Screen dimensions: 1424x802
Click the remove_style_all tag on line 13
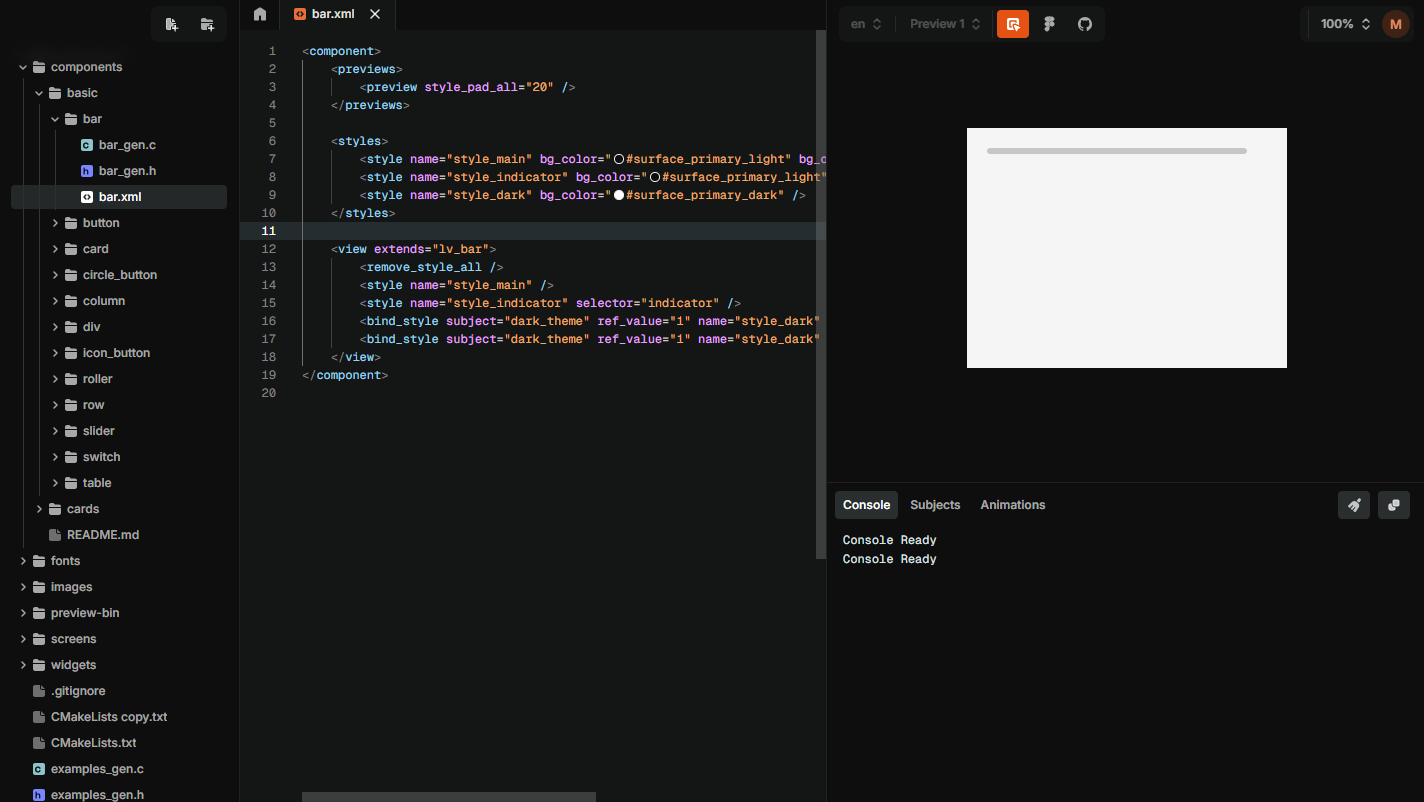[x=431, y=267]
